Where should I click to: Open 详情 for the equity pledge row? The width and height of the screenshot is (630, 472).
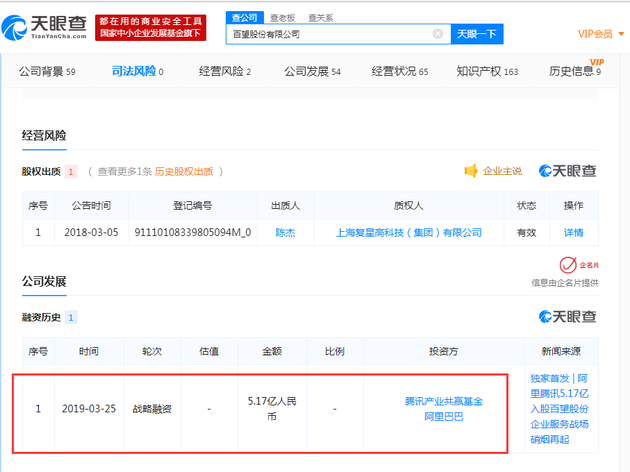tap(573, 233)
